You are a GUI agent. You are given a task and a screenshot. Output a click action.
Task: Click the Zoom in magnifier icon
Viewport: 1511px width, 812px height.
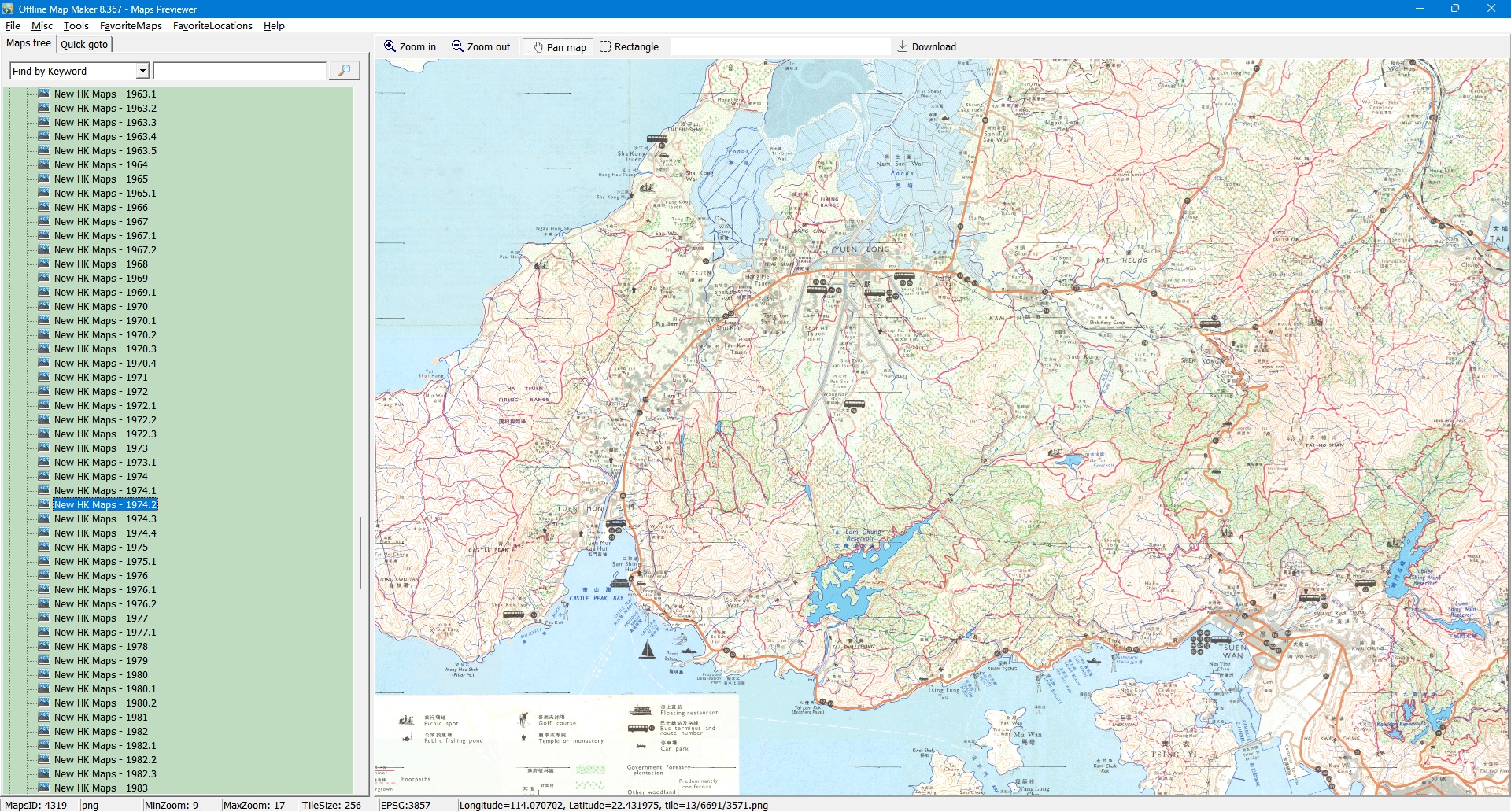click(390, 46)
